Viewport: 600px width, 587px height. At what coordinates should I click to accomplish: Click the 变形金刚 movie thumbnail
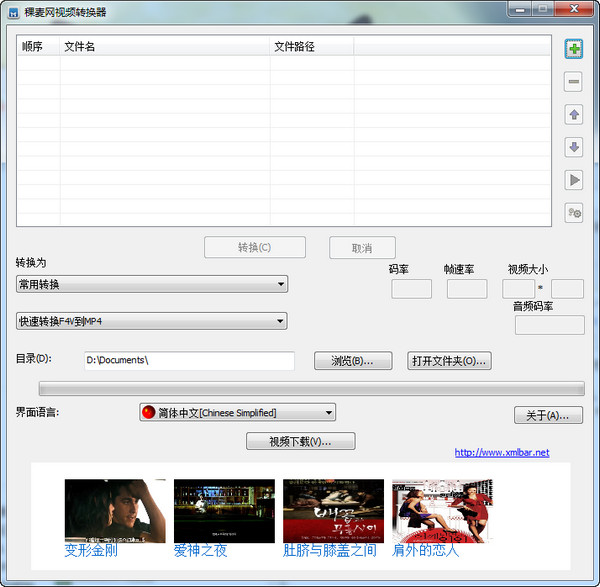[115, 510]
